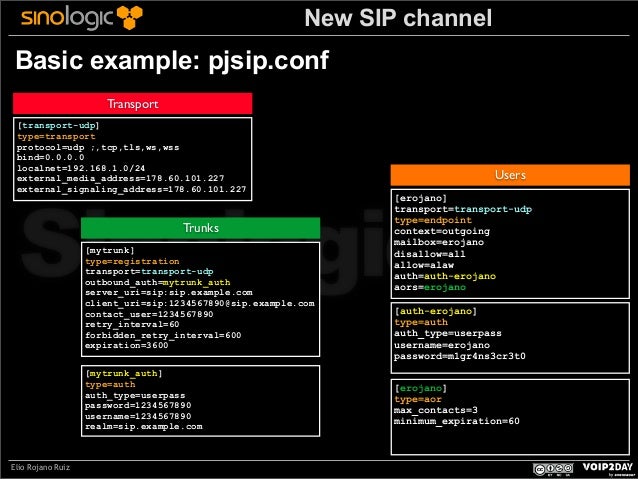
Task: Click the 'type=aor' line
Action: [x=418, y=399]
